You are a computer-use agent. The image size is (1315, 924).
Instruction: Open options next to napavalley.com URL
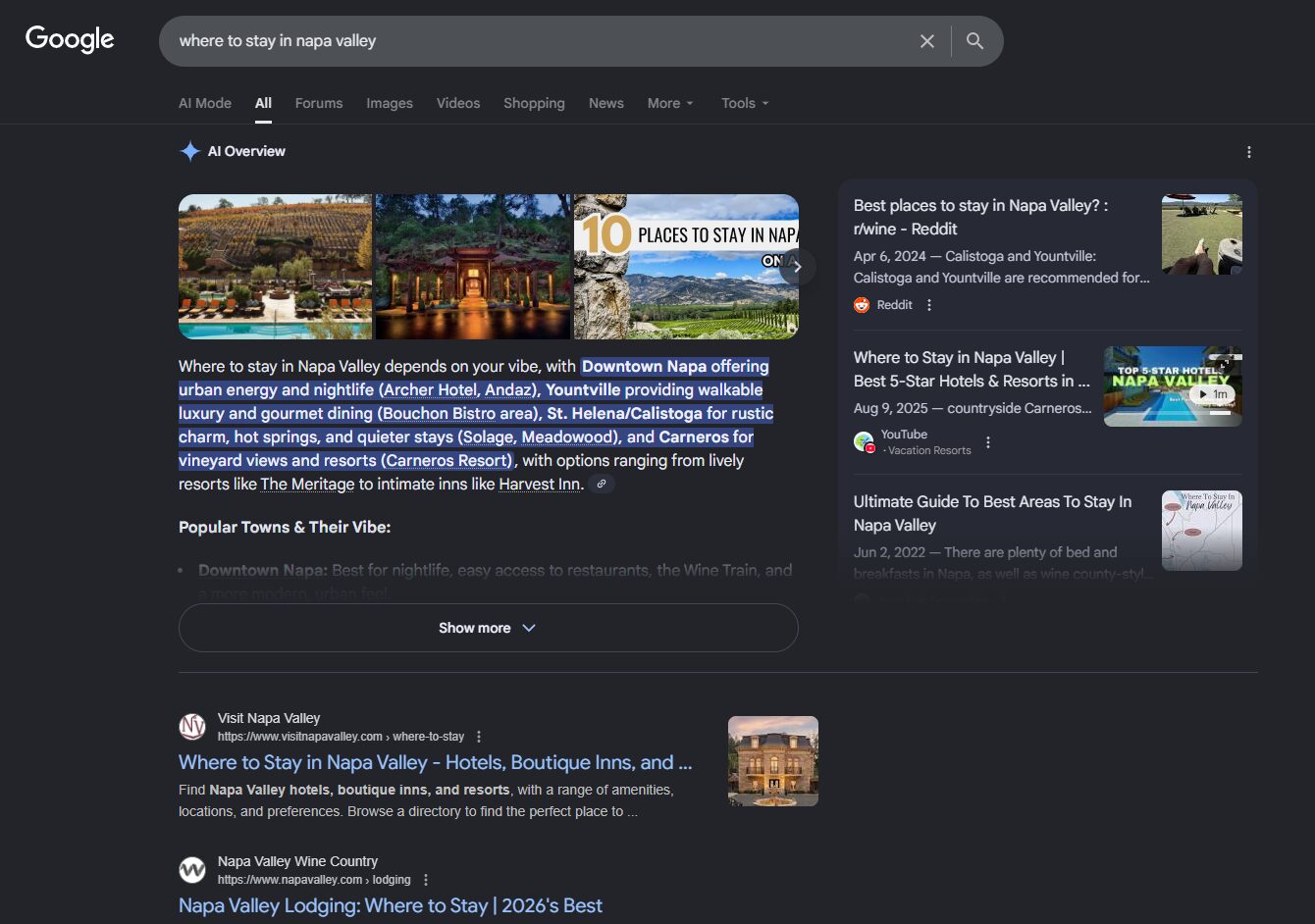point(426,880)
